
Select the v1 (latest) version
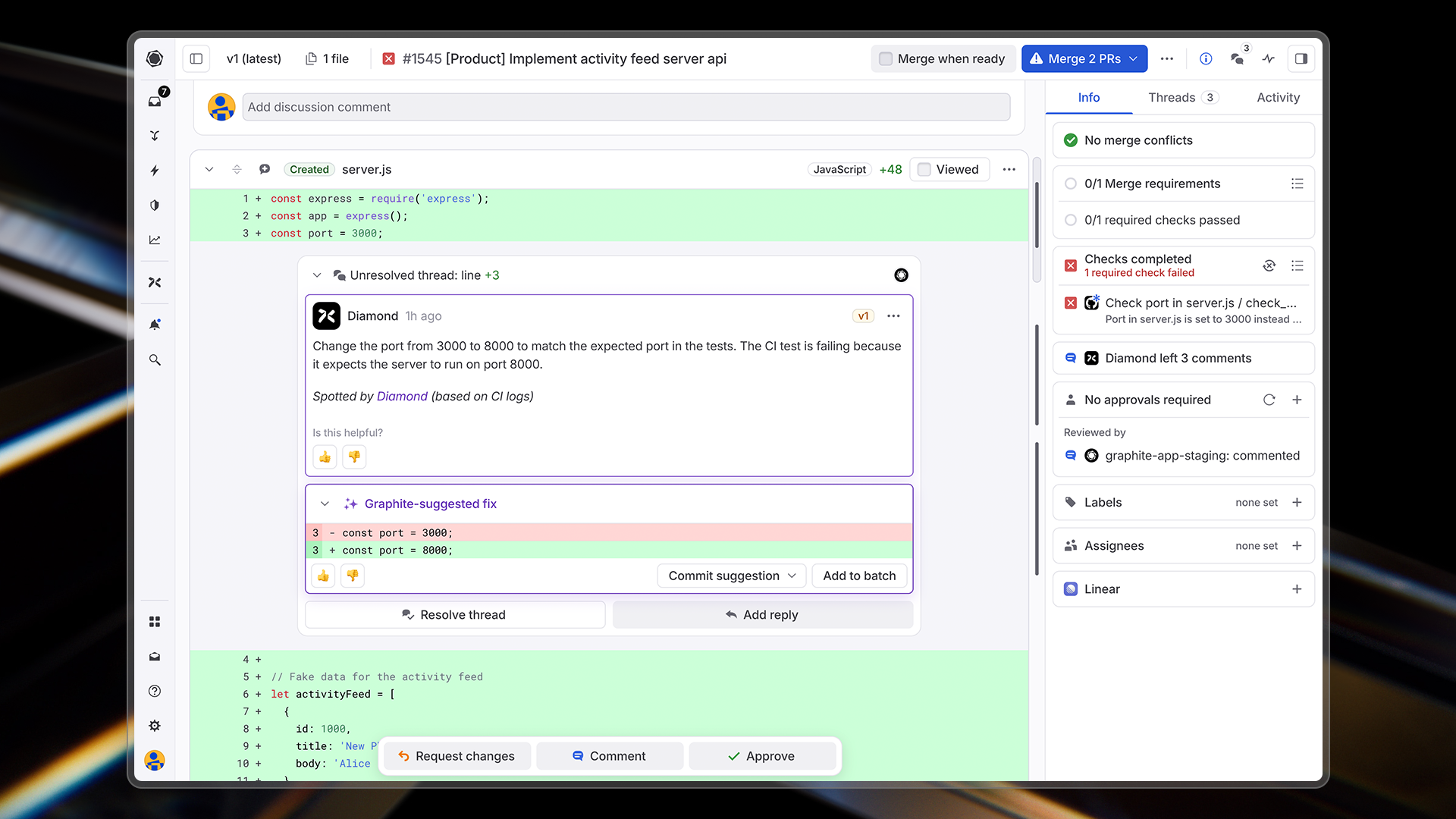pos(253,58)
